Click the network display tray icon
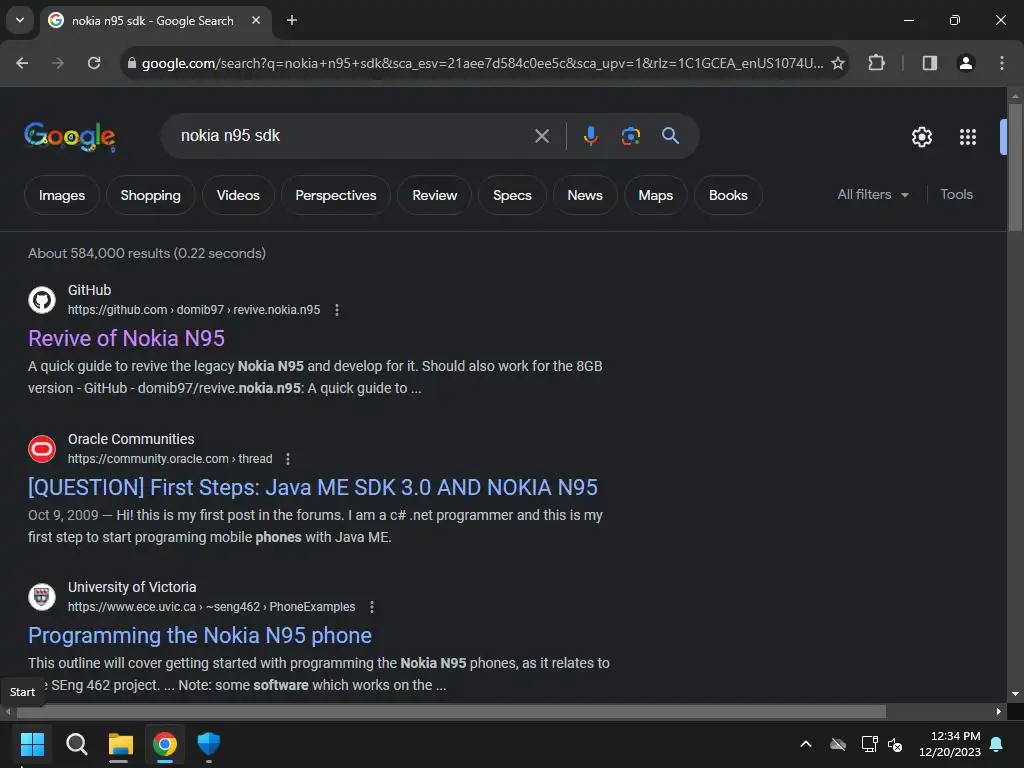 [x=869, y=744]
